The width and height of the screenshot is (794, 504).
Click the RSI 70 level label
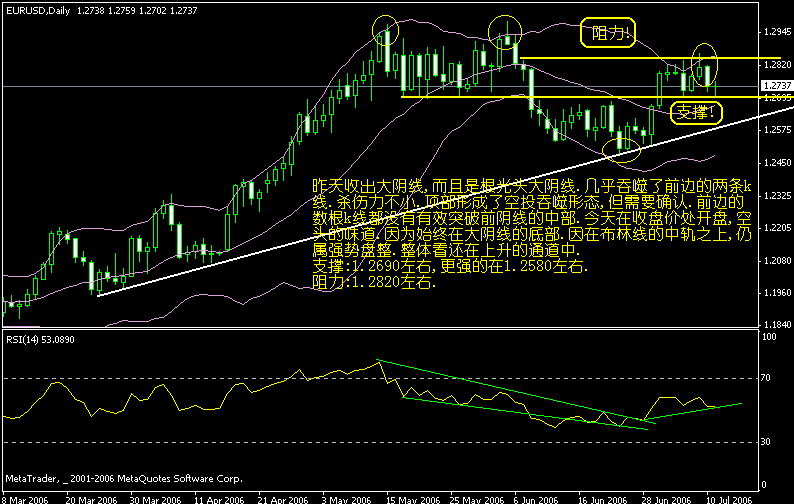point(766,378)
